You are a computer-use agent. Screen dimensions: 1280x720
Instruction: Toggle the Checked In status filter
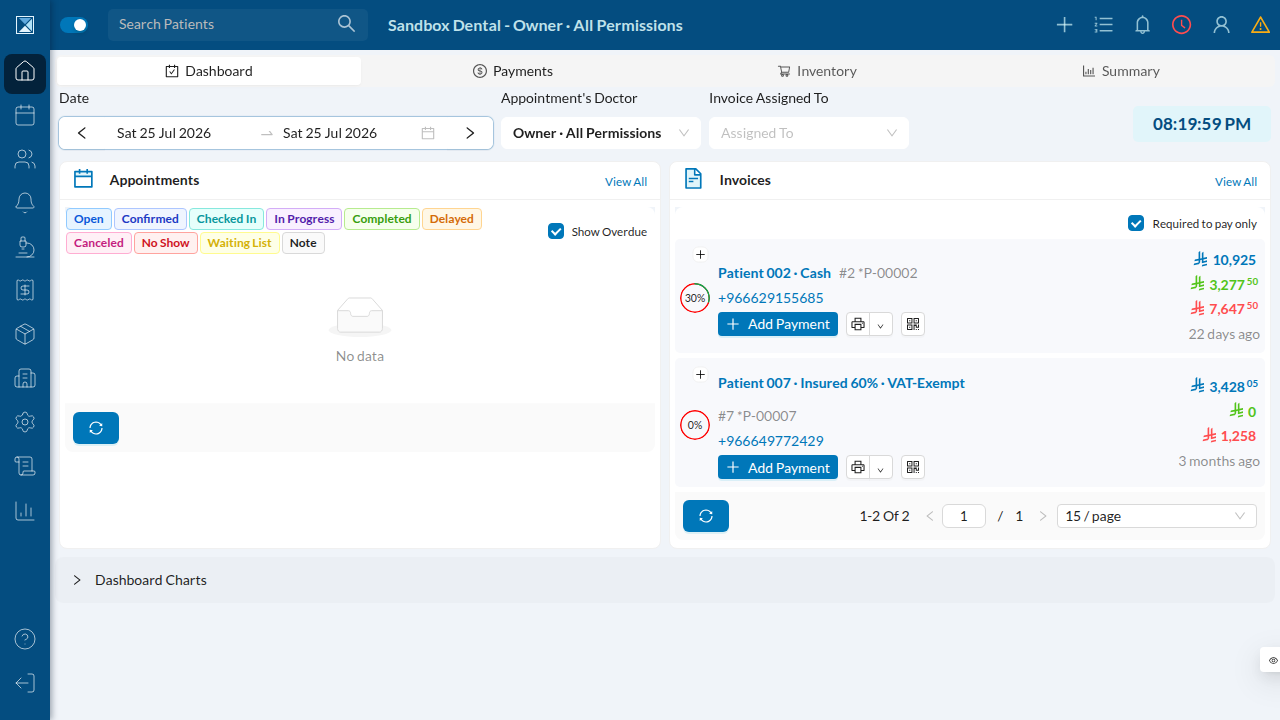(226, 219)
